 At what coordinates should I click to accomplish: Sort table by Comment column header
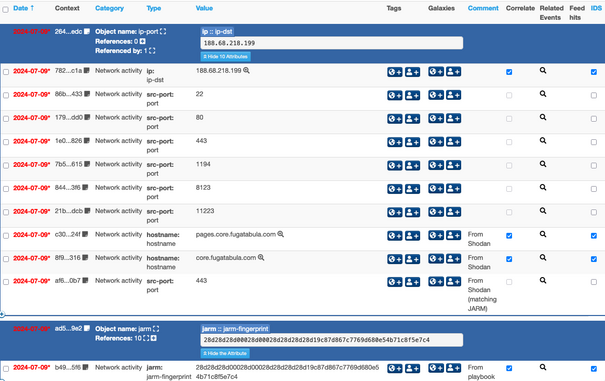tap(483, 8)
